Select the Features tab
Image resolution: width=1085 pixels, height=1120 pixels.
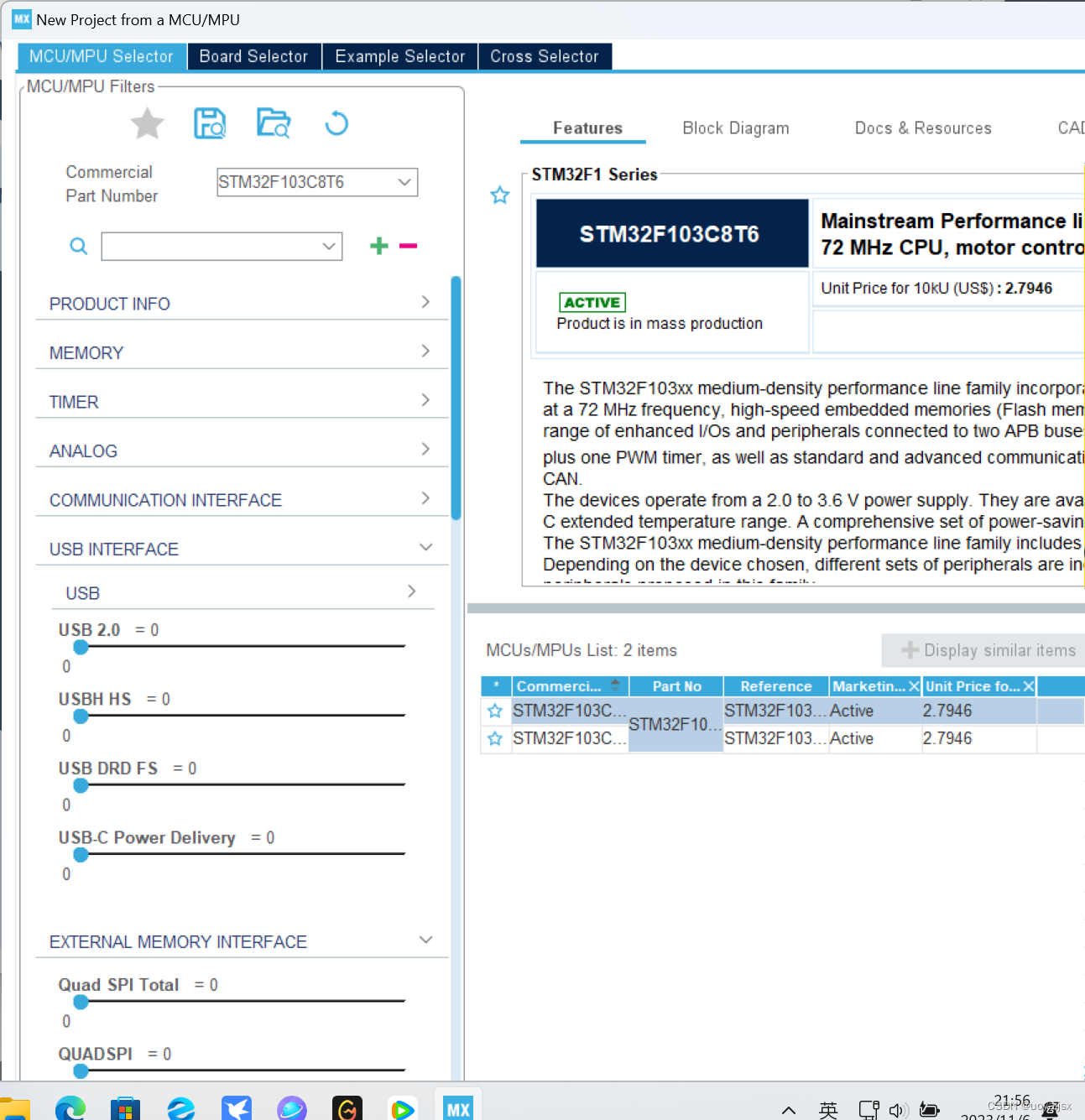[587, 128]
